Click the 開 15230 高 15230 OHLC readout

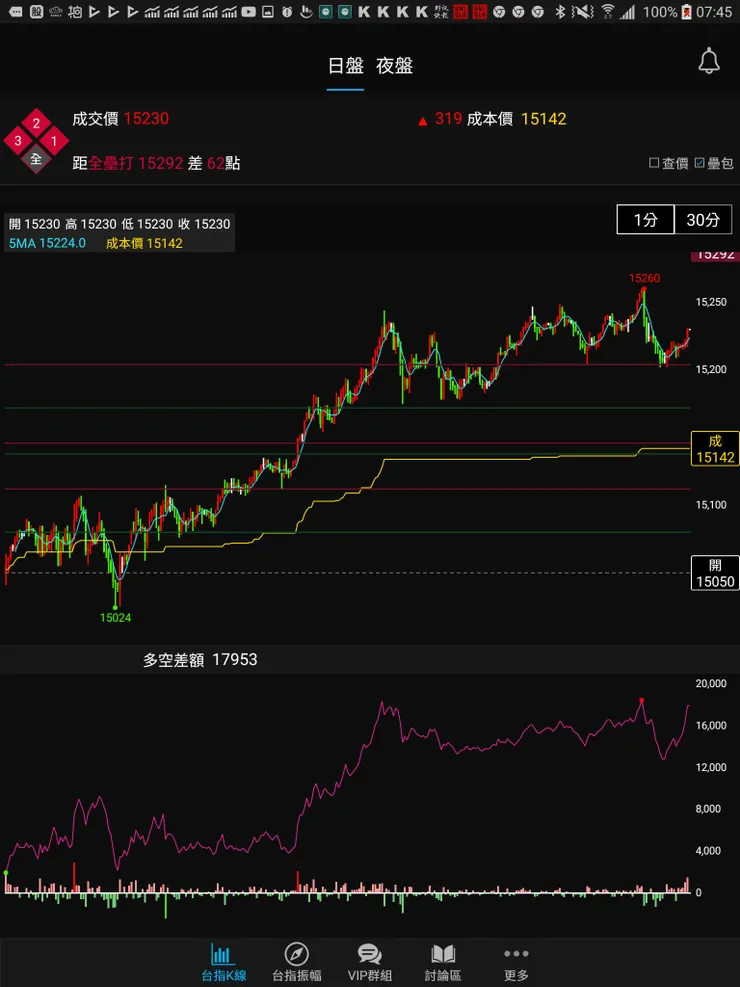point(120,224)
